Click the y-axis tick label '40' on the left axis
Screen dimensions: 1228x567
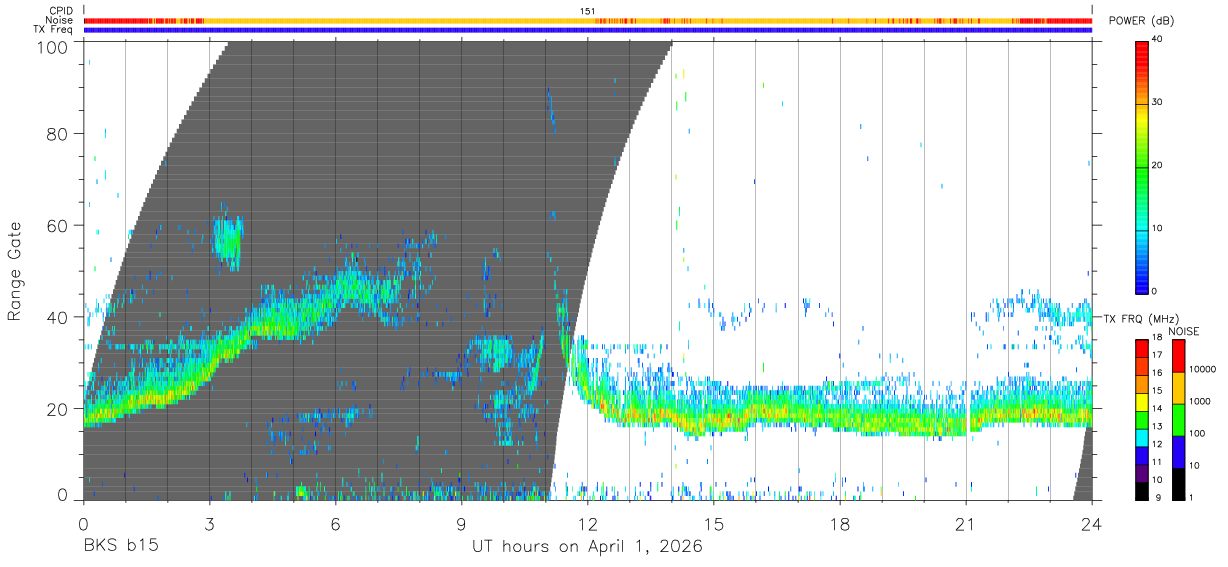pos(58,317)
